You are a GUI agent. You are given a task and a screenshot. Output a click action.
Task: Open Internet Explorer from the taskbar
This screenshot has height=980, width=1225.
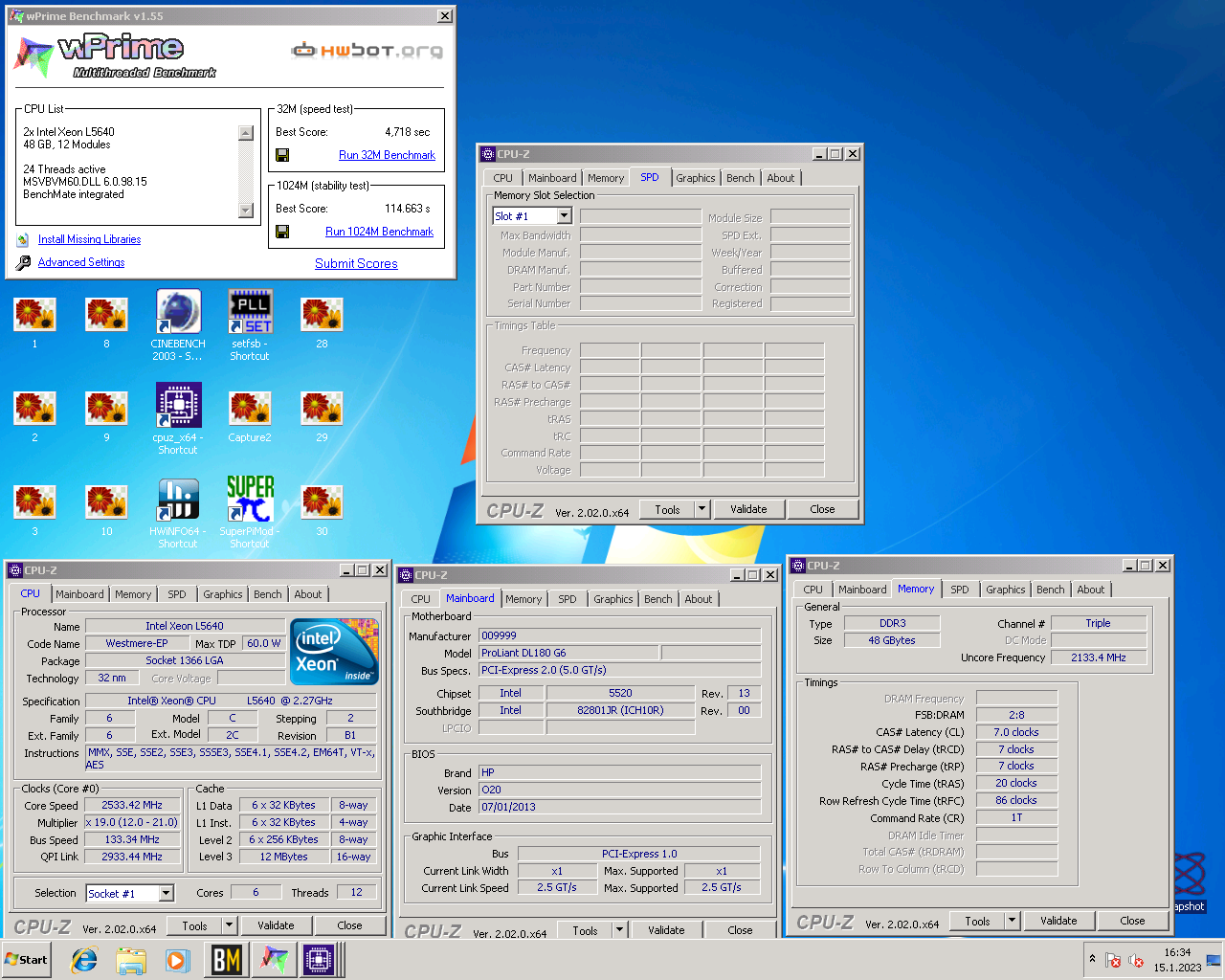(x=84, y=960)
